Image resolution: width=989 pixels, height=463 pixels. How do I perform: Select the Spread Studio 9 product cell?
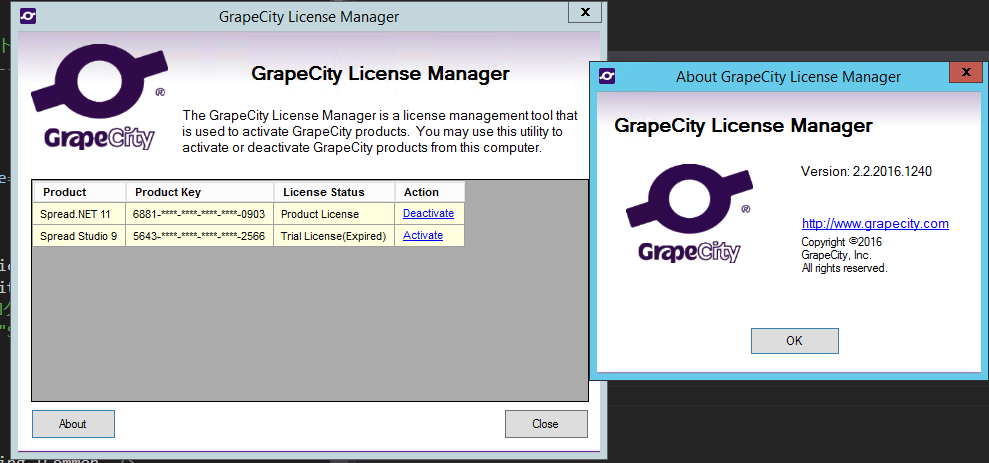pos(79,236)
